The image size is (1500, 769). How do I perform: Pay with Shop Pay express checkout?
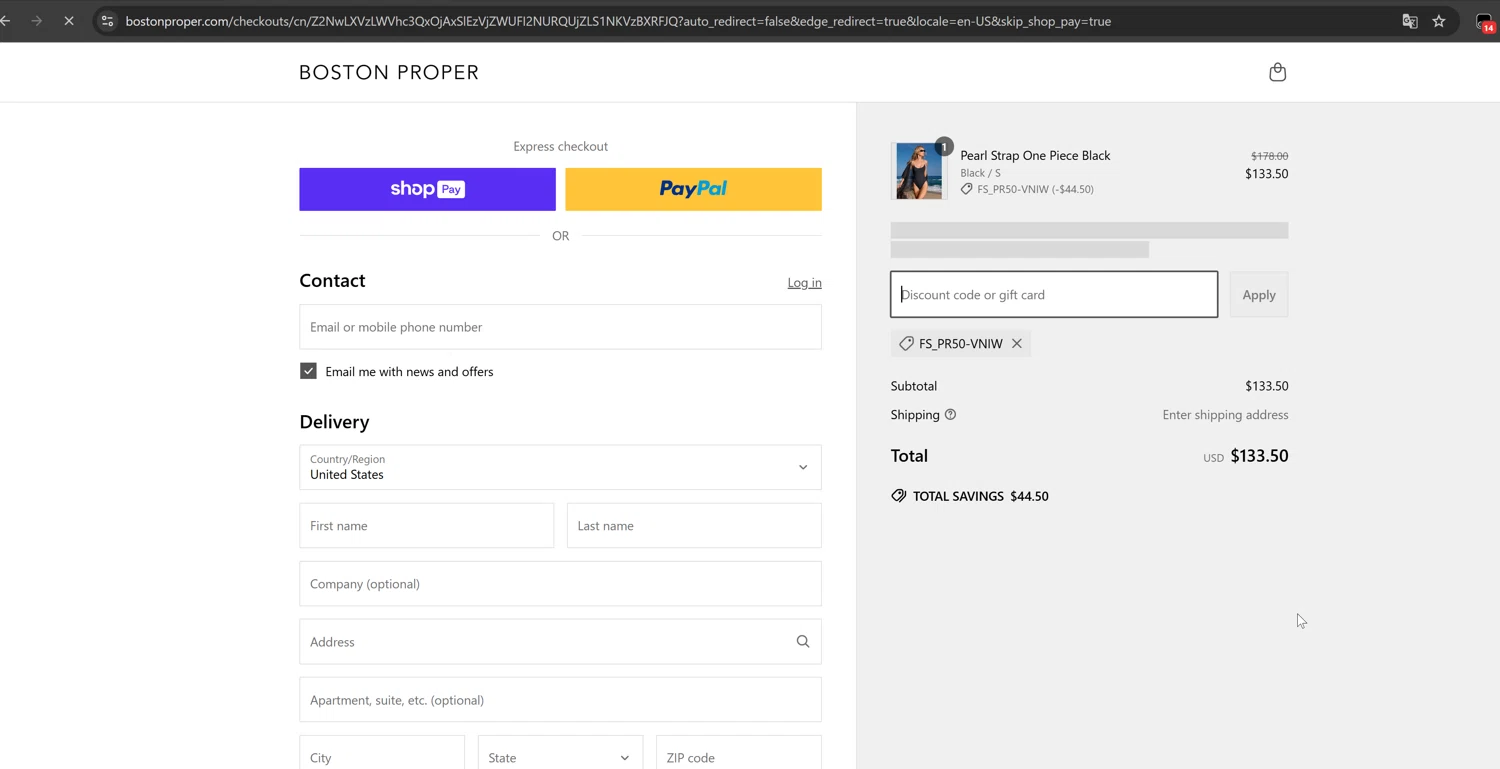coord(427,189)
